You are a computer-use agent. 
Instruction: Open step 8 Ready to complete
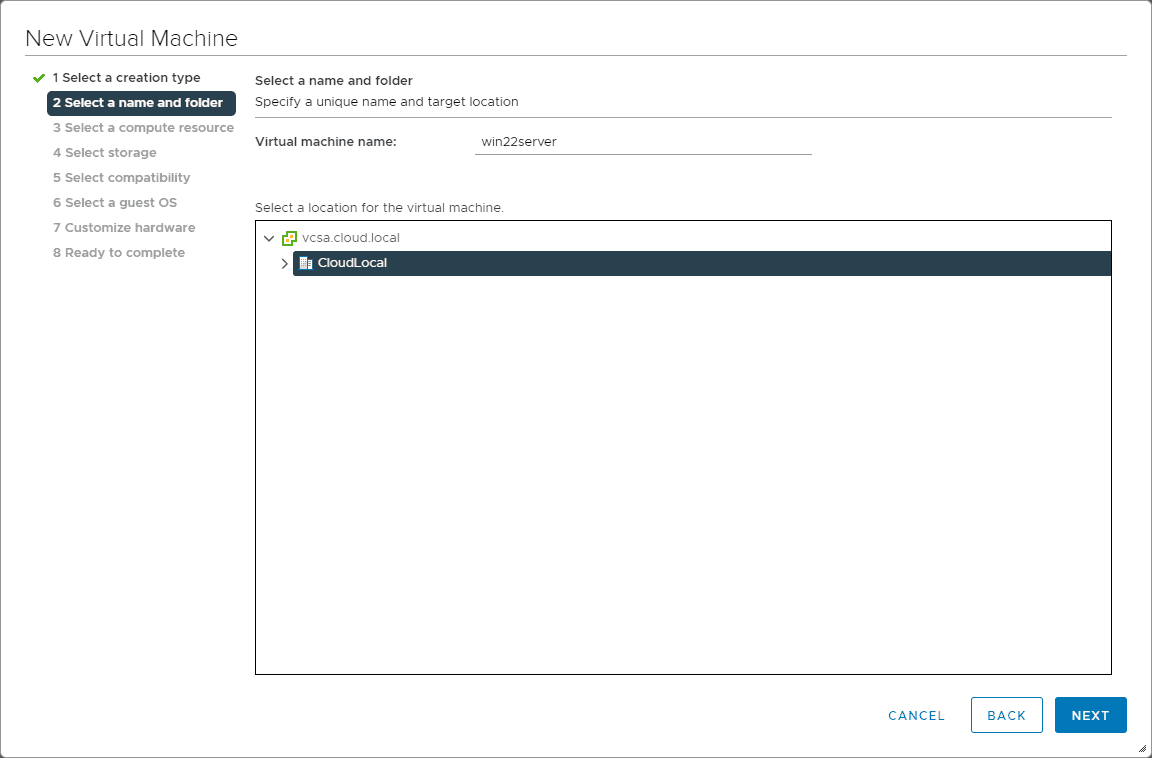coord(119,253)
